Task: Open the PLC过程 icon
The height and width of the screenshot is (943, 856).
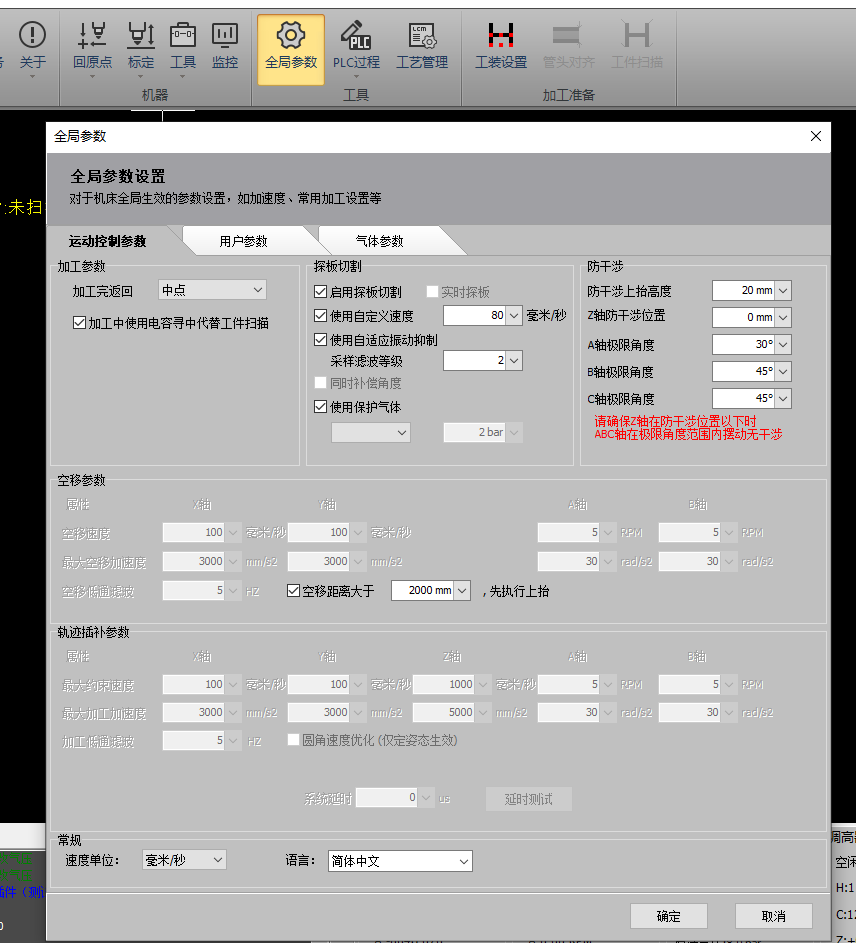Action: 356,47
